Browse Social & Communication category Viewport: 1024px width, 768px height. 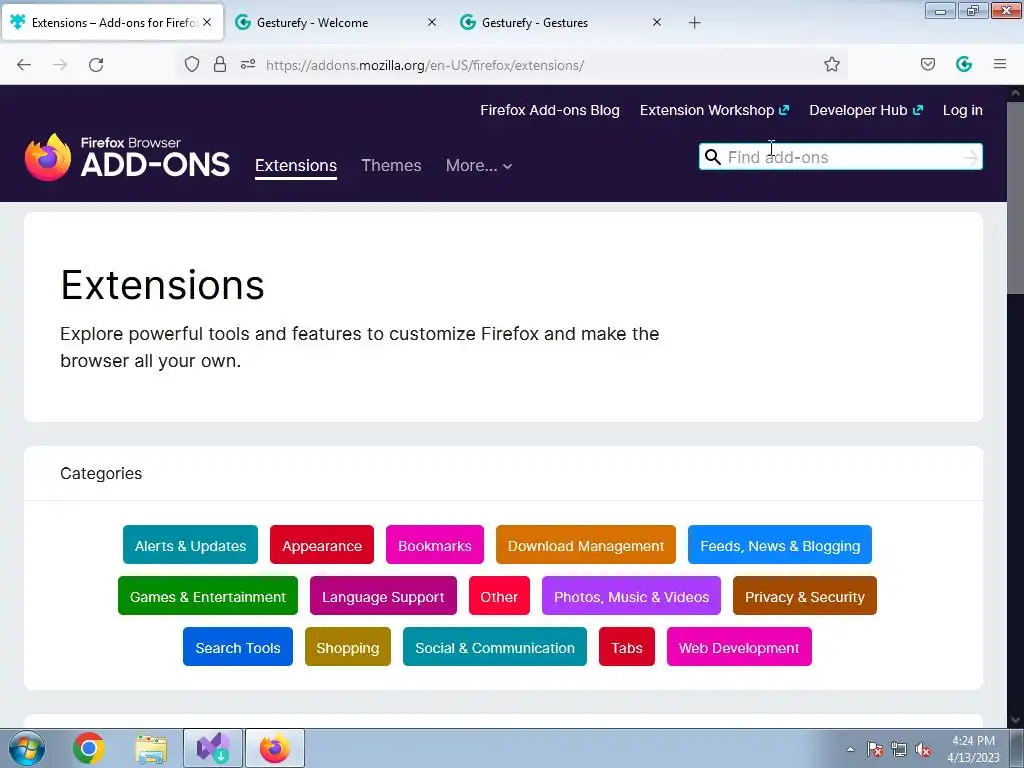495,647
